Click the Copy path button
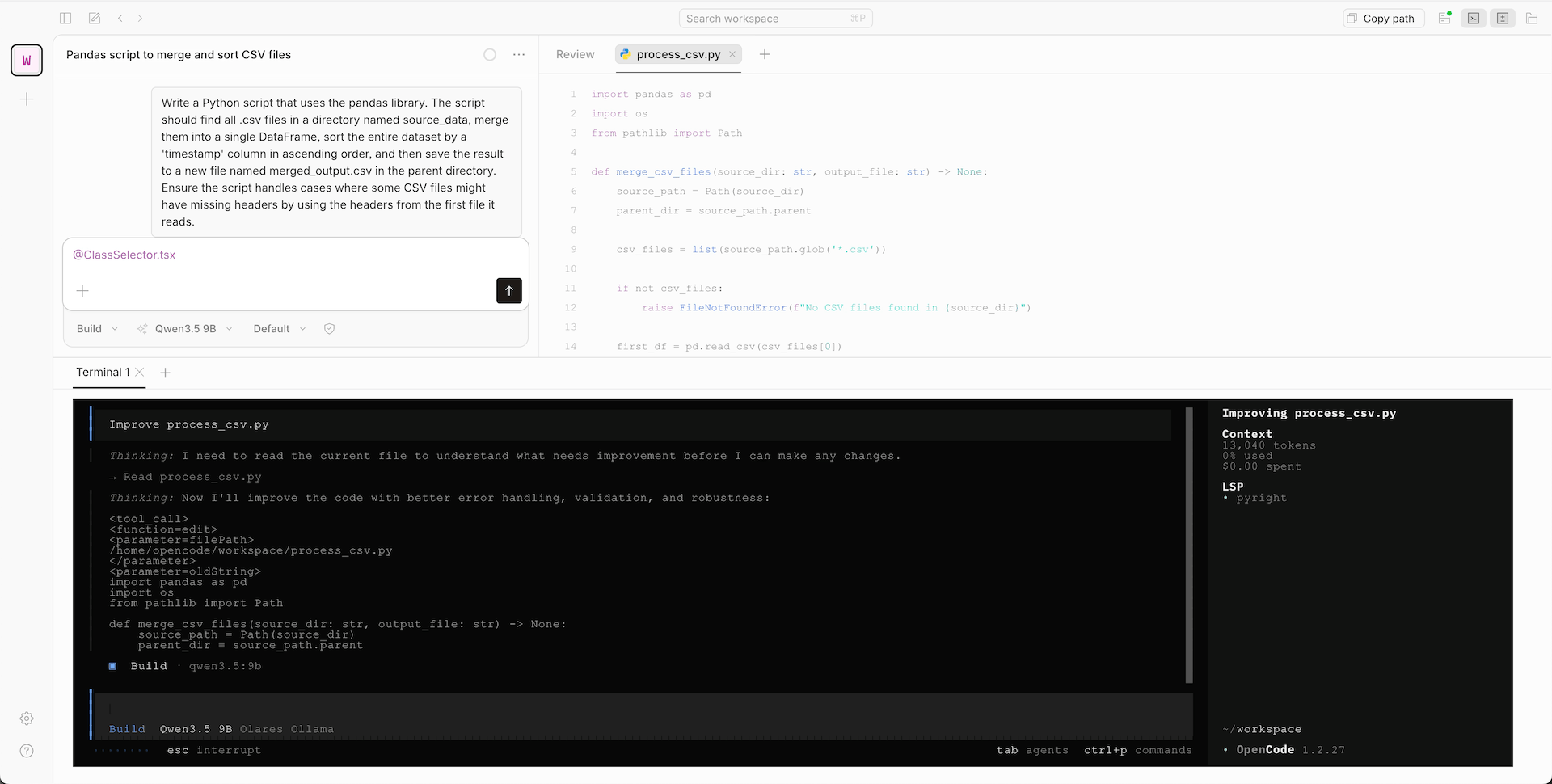Image resolution: width=1552 pixels, height=784 pixels. coord(1381,18)
